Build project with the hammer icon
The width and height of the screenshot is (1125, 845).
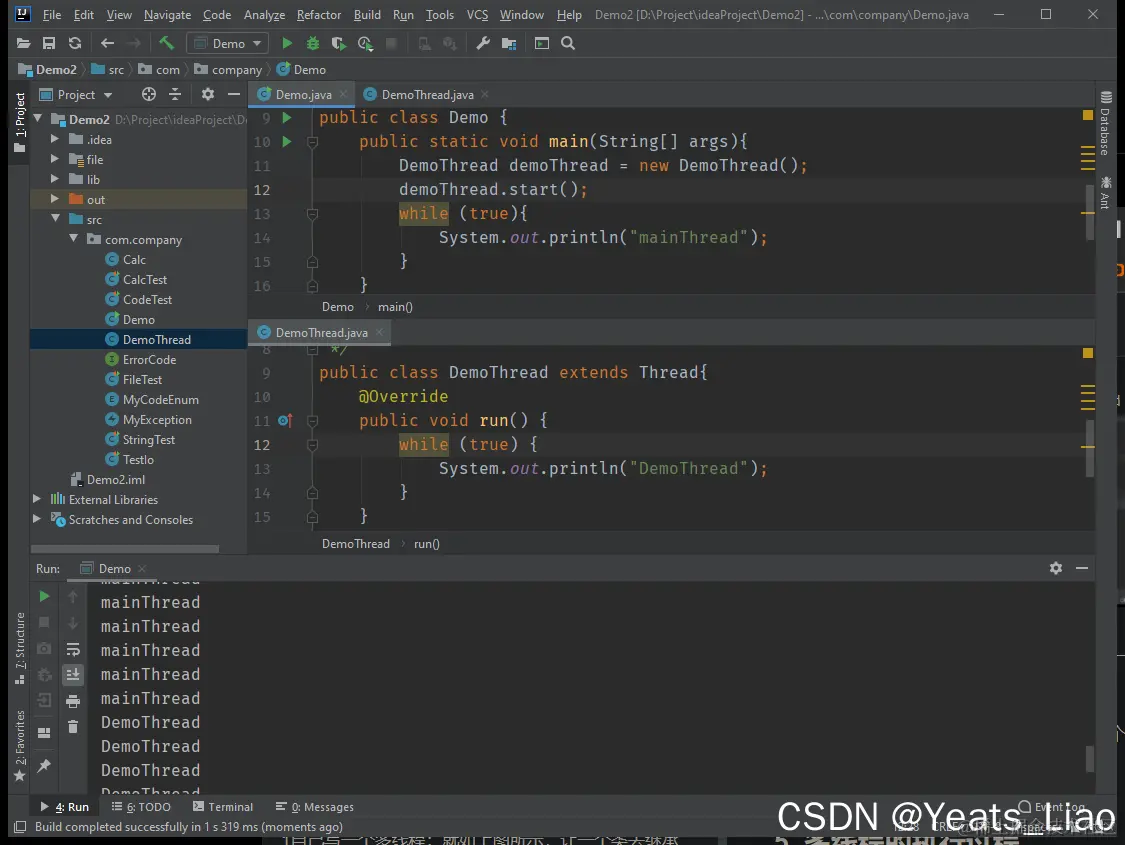pyautogui.click(x=166, y=43)
